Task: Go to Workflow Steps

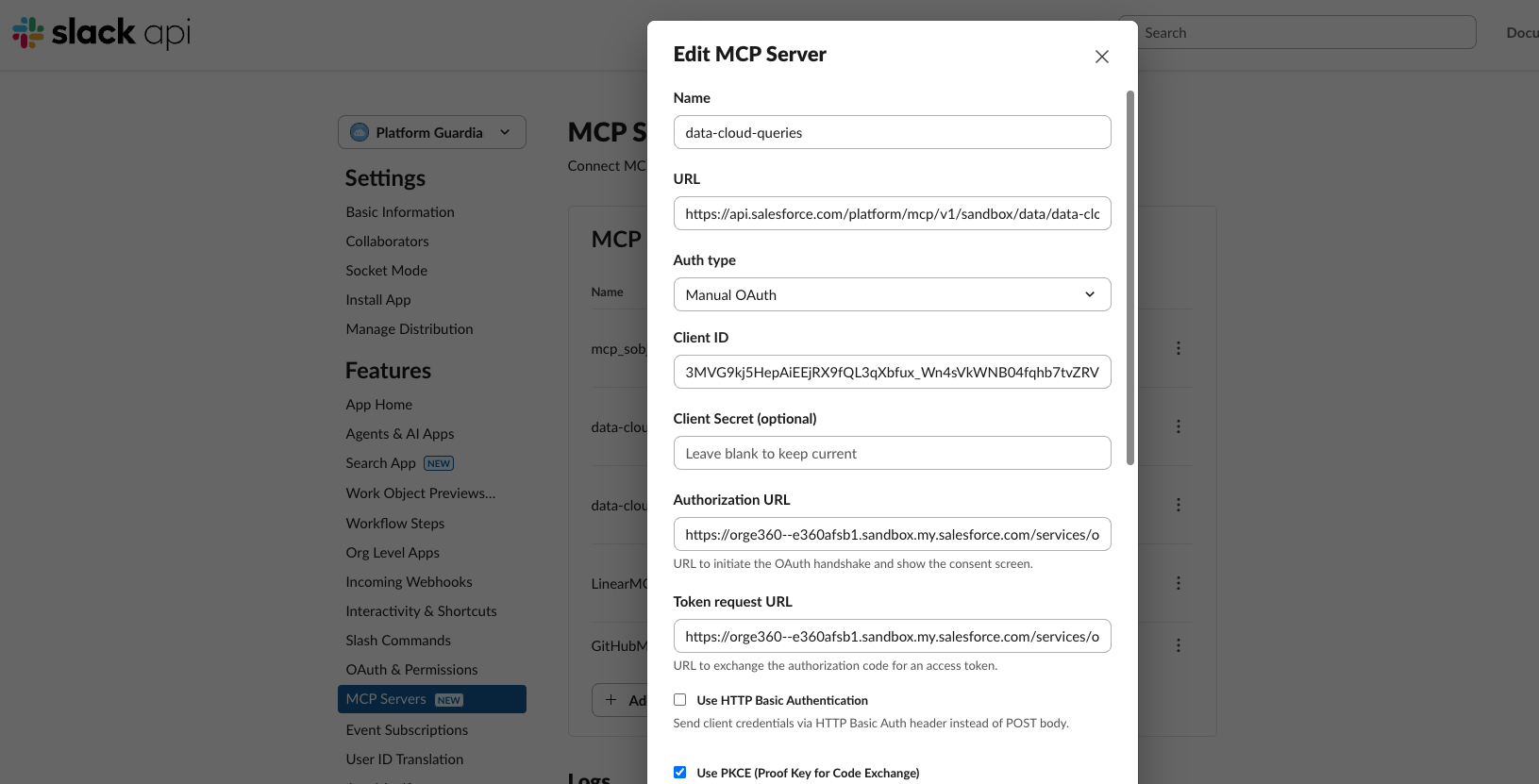Action: tap(394, 524)
